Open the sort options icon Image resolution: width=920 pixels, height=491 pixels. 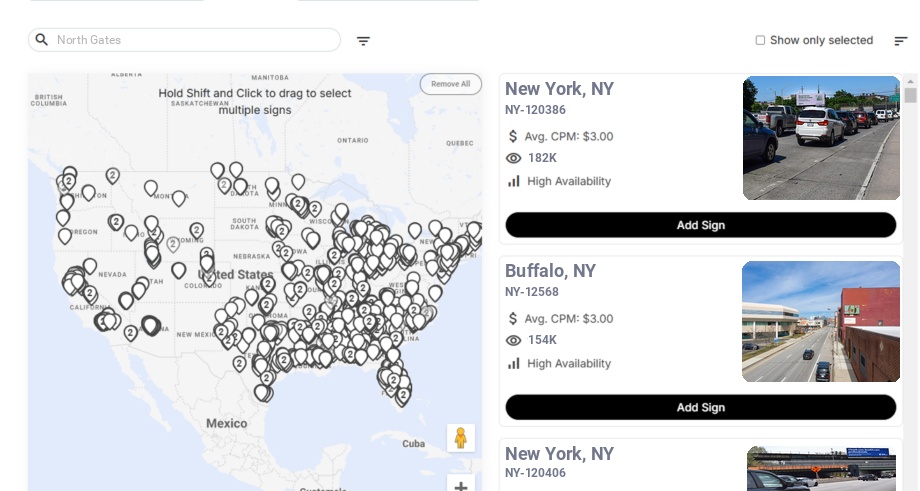[901, 41]
